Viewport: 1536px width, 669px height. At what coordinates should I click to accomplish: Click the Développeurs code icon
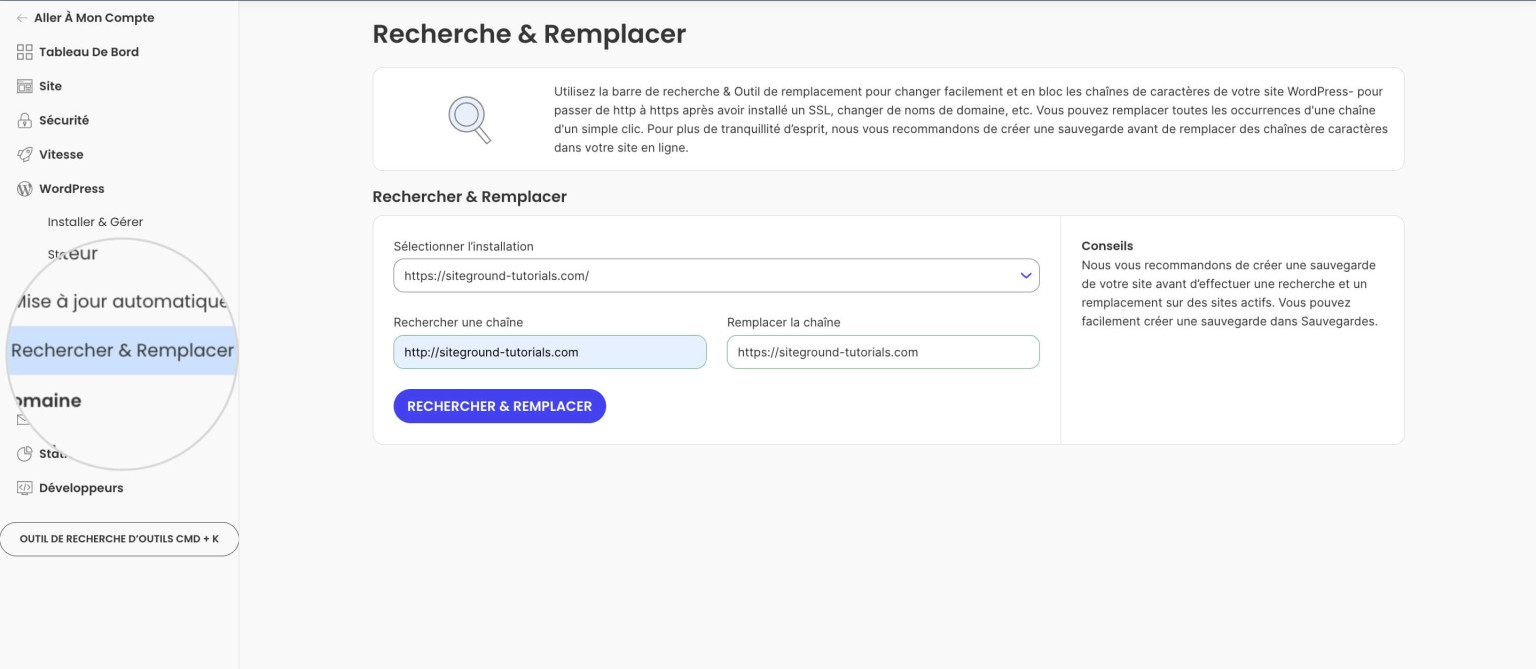(25, 488)
